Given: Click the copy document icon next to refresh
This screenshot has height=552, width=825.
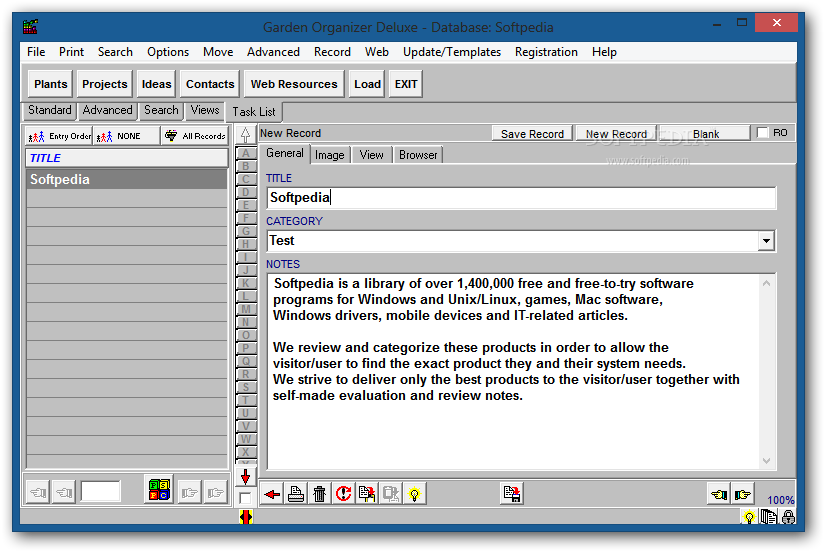Looking at the screenshot, I should point(367,494).
